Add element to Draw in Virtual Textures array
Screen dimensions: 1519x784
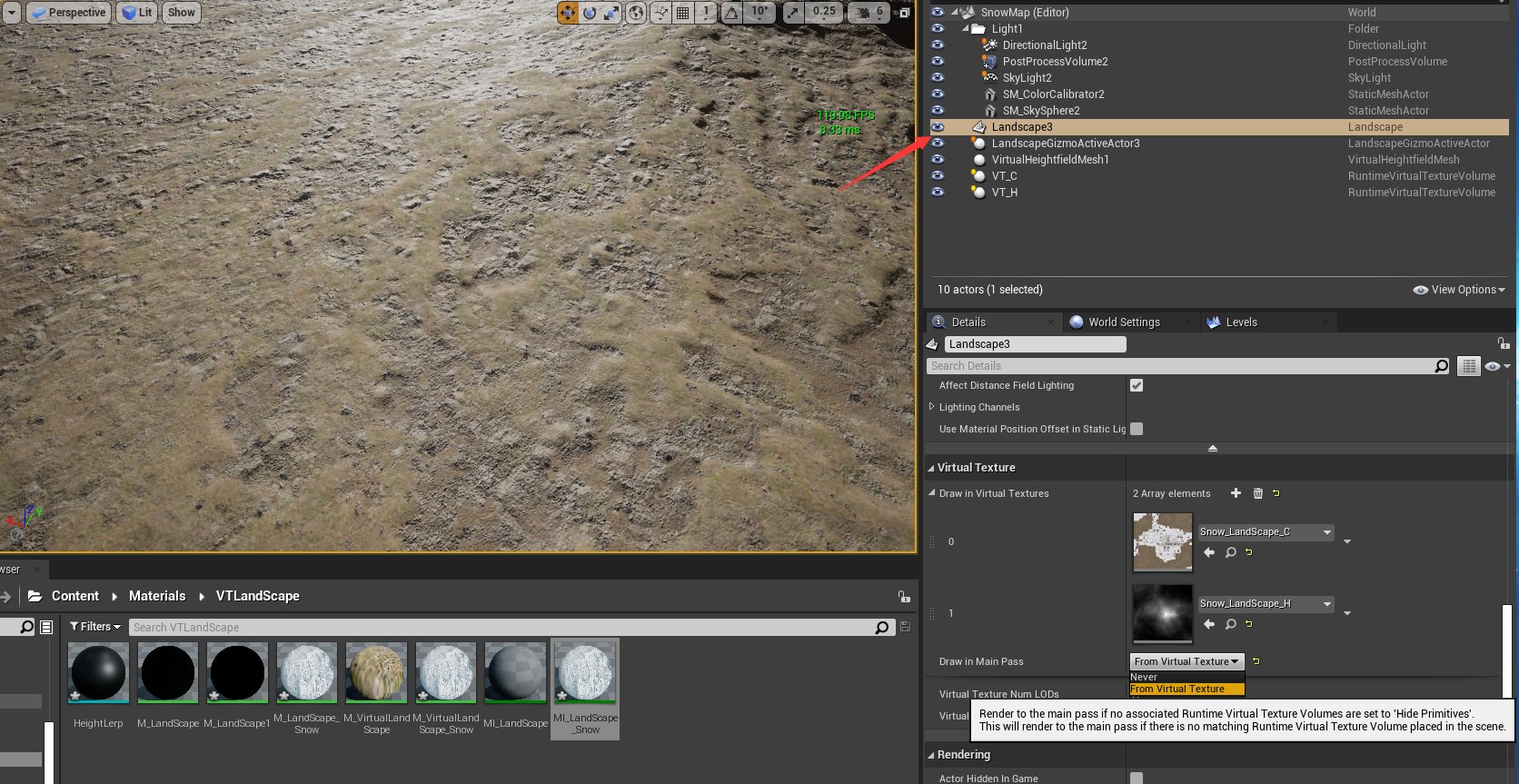click(x=1236, y=493)
